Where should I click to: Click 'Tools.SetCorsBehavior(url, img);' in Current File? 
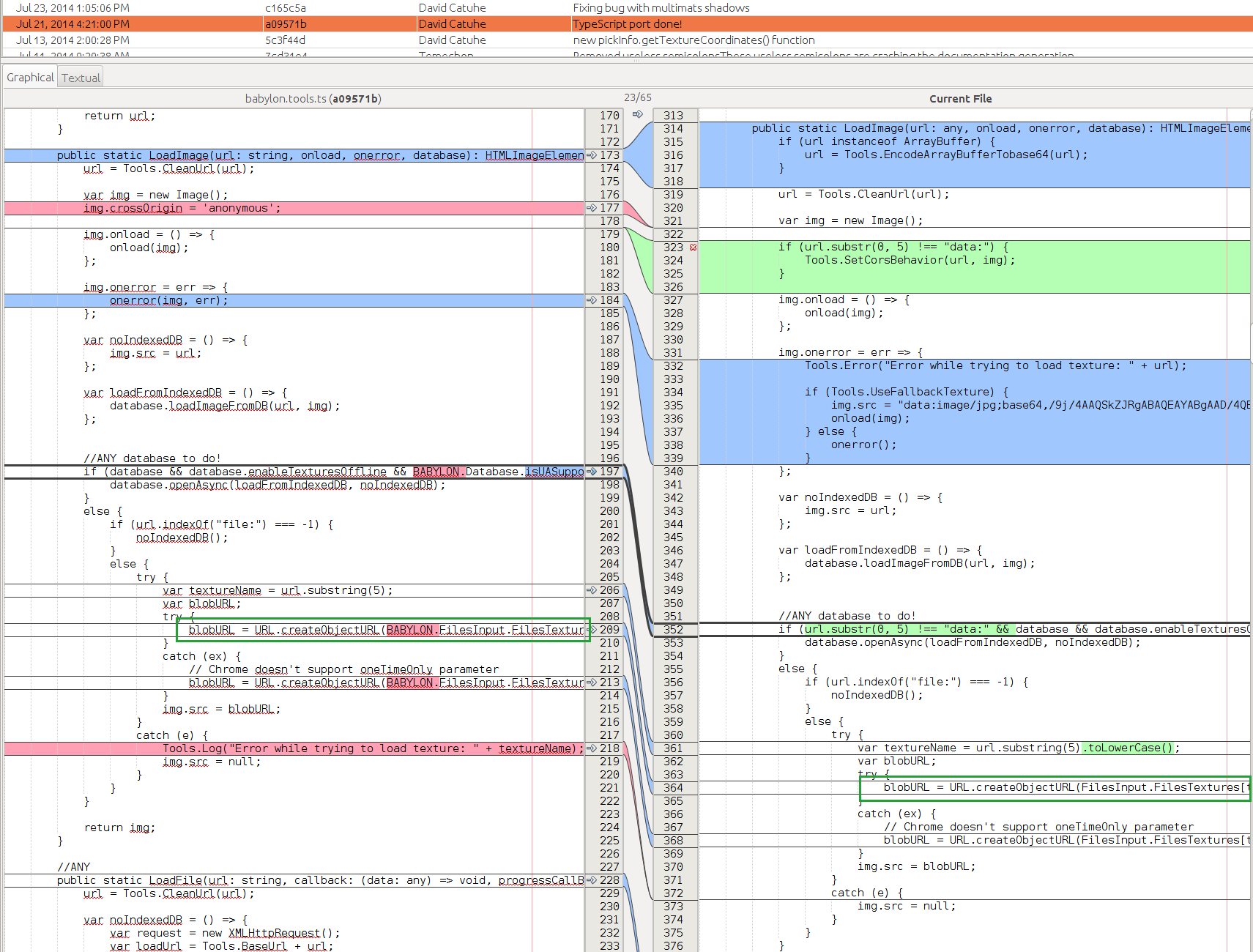(910, 260)
